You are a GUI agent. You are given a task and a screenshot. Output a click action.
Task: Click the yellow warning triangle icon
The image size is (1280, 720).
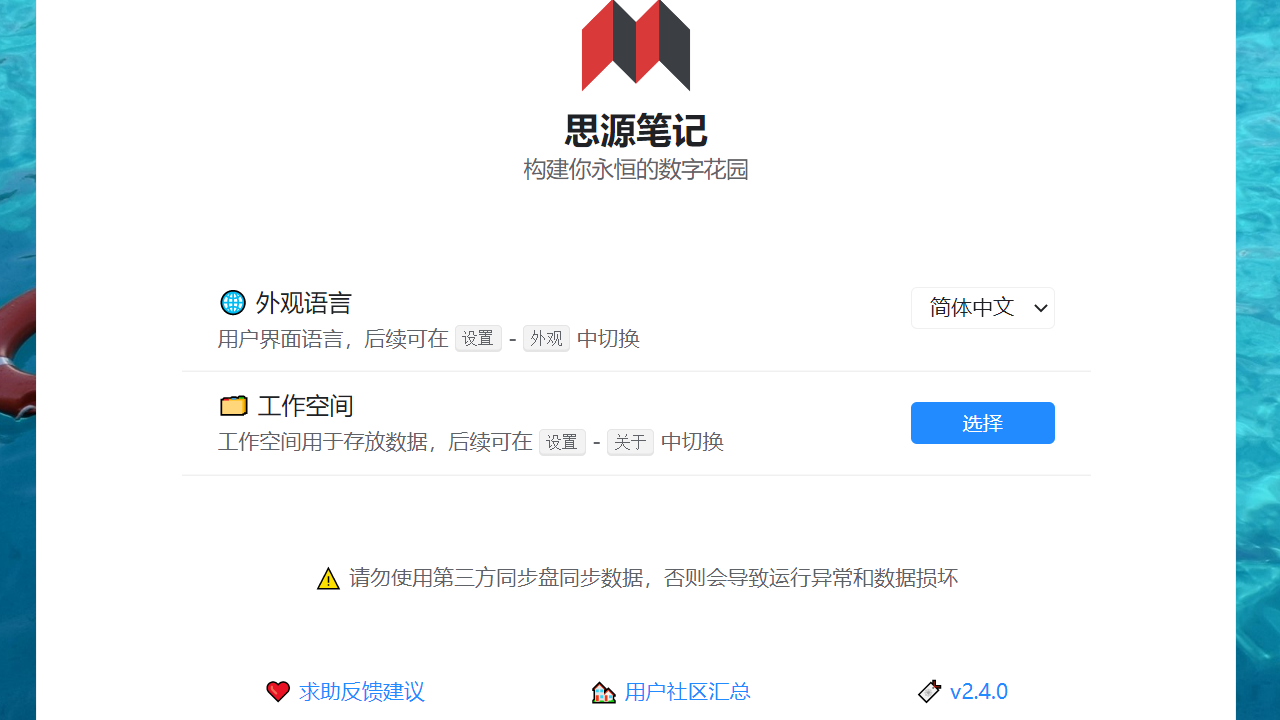[328, 578]
